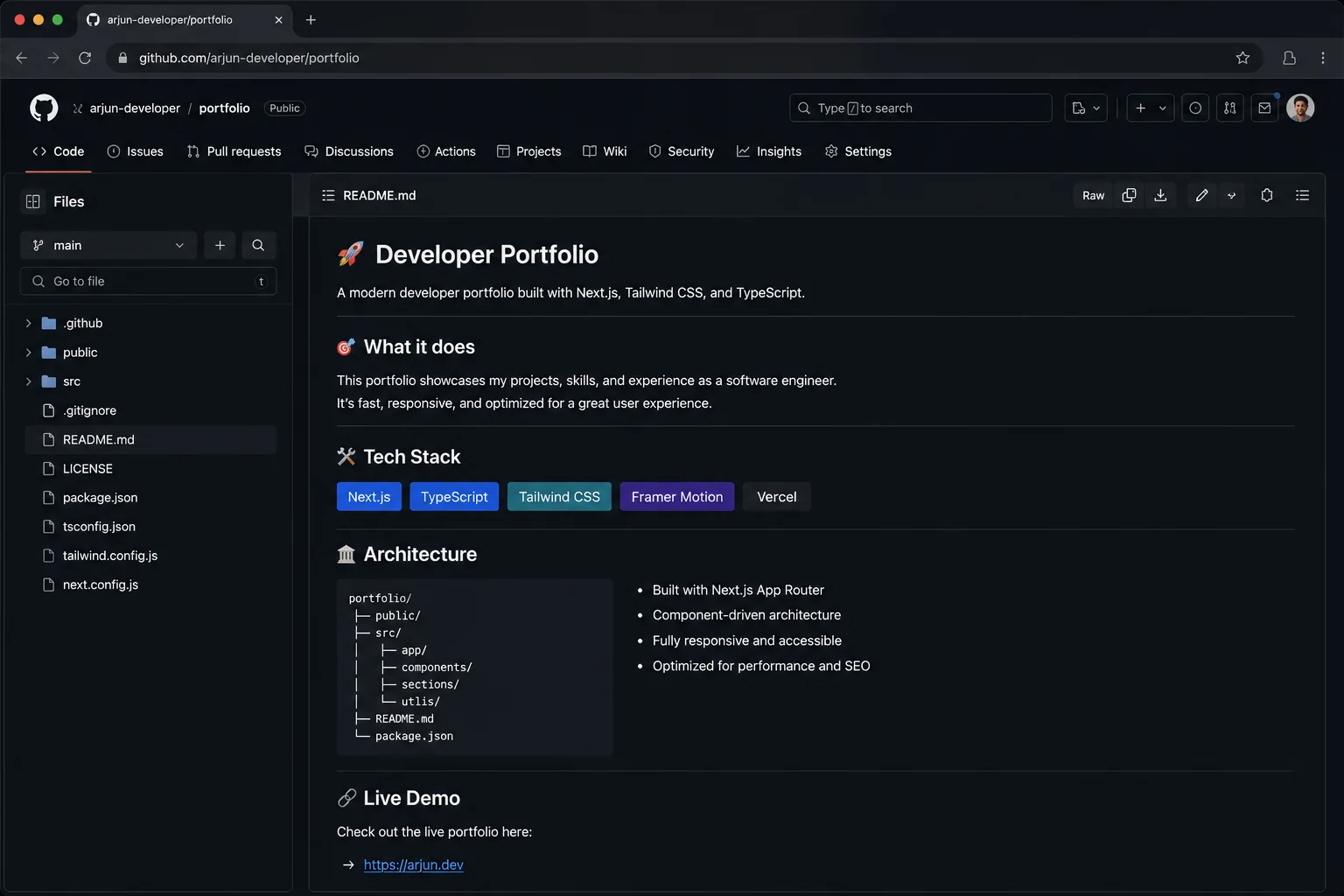Screen dimensions: 1344x896
Task: Open README.md header outline icon
Action: pyautogui.click(x=328, y=195)
